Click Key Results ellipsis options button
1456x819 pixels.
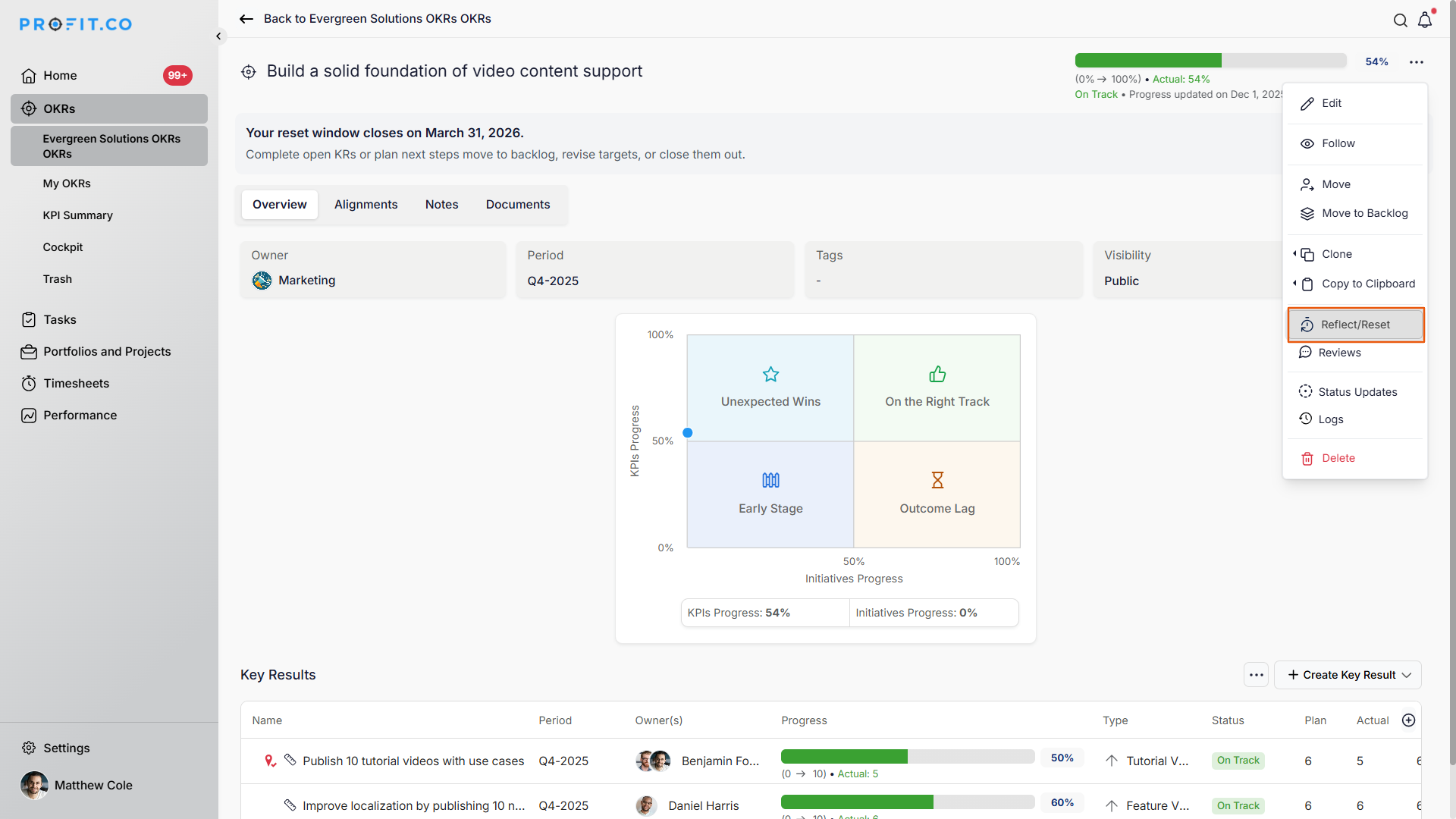[1256, 675]
